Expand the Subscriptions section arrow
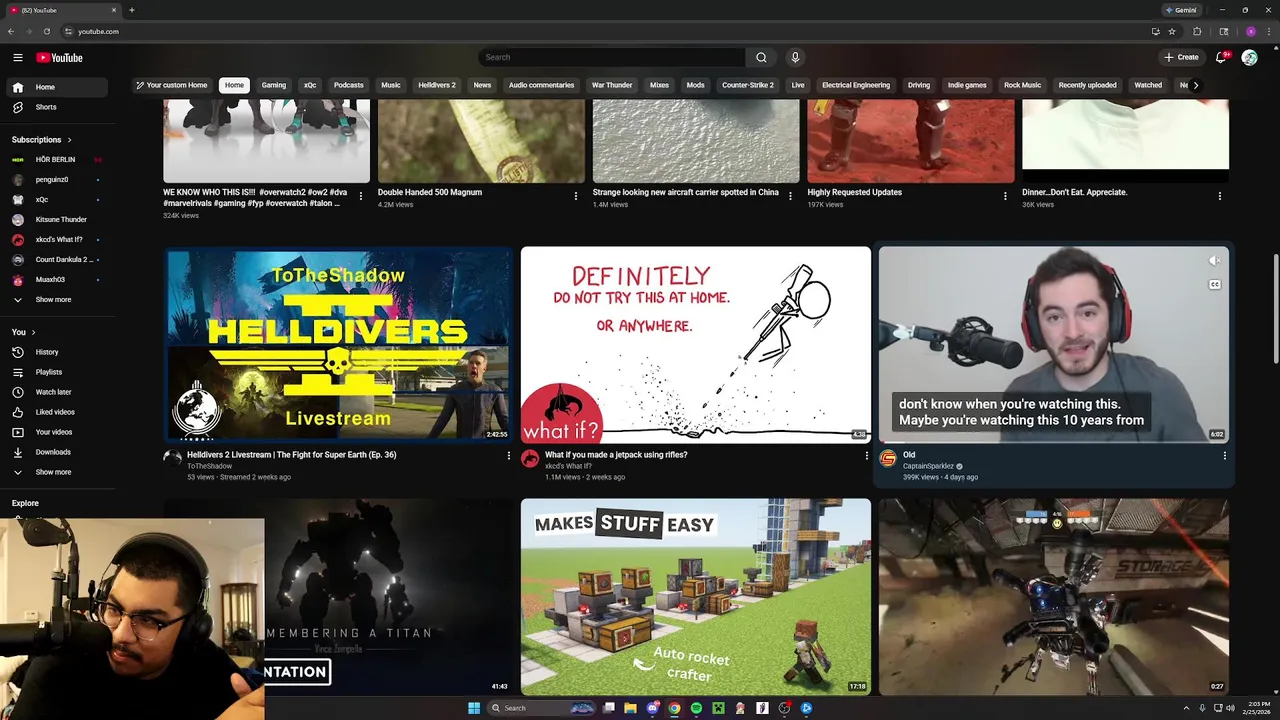Image resolution: width=1280 pixels, height=720 pixels. 69,140
